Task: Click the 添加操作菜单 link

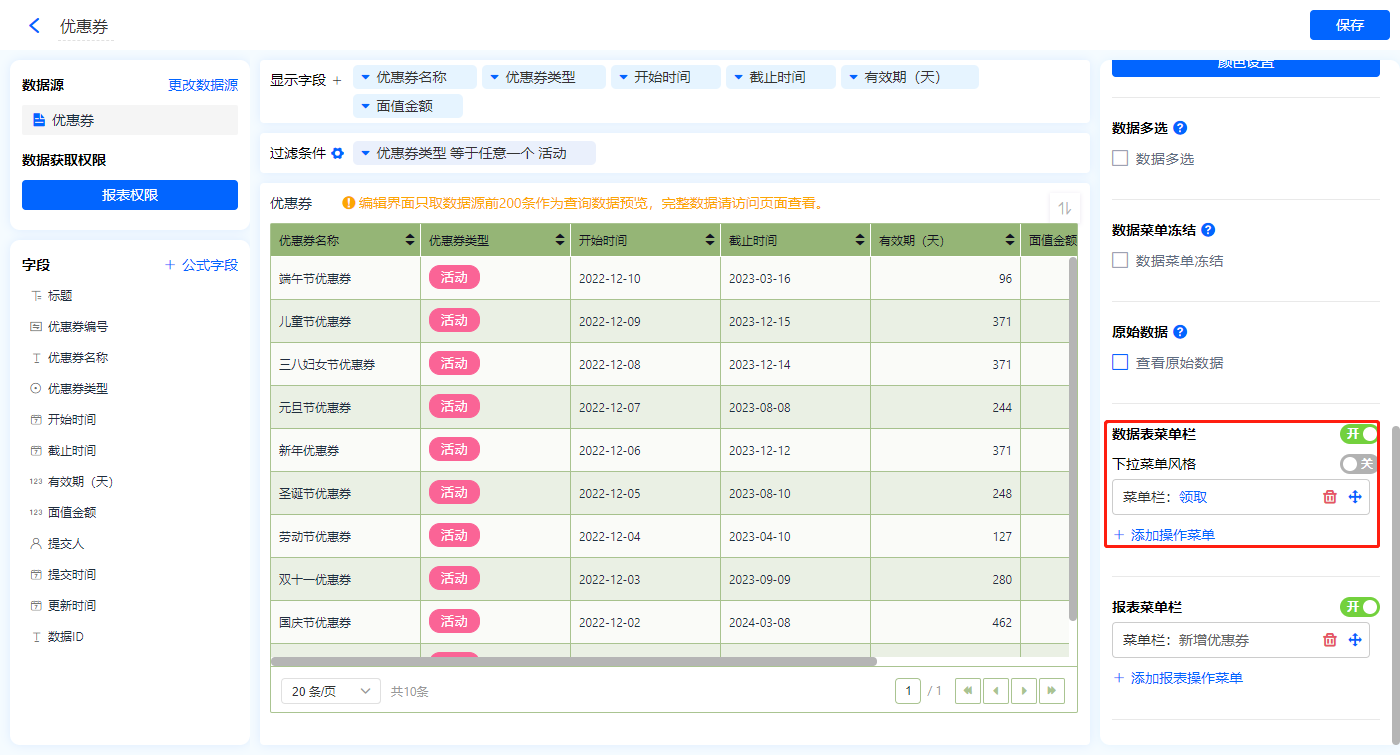Action: (x=1164, y=535)
